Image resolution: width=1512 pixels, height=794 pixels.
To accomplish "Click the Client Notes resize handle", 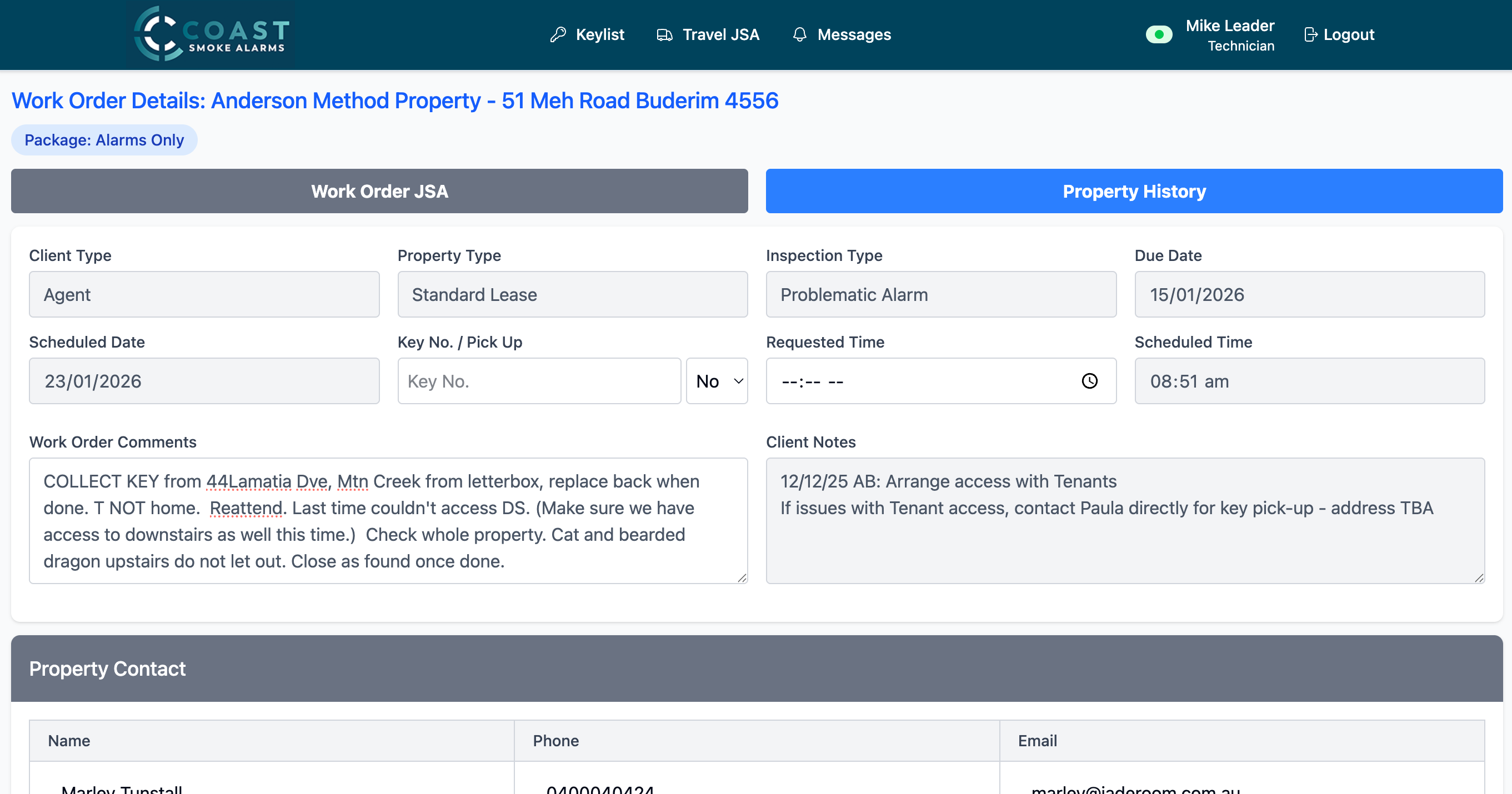I will click(1479, 578).
